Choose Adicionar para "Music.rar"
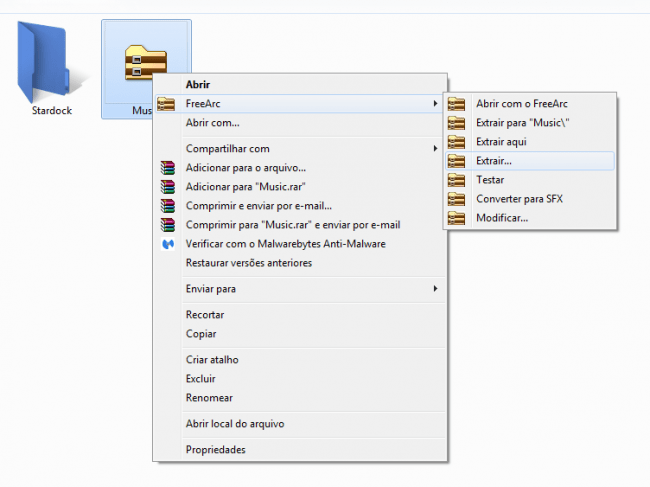This screenshot has width=650, height=487. (245, 187)
